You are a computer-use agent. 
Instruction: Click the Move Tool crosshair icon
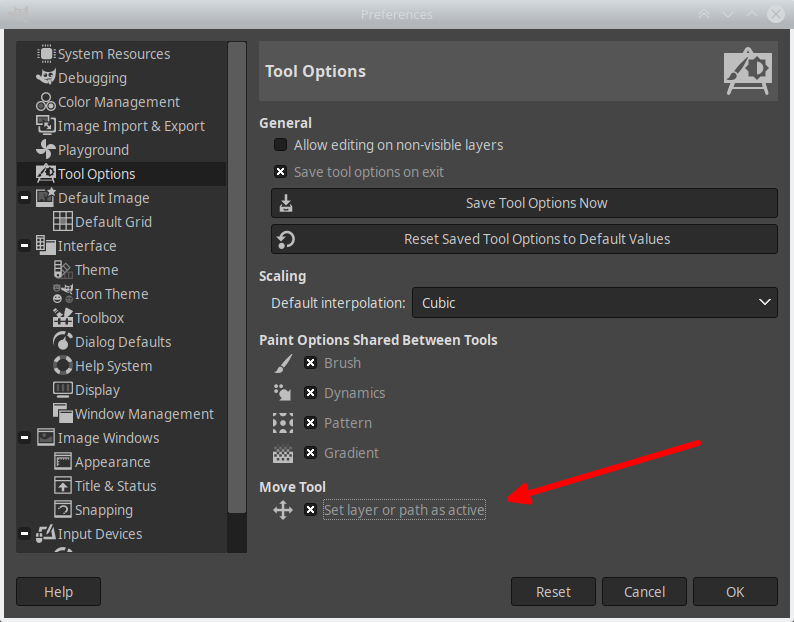click(283, 510)
